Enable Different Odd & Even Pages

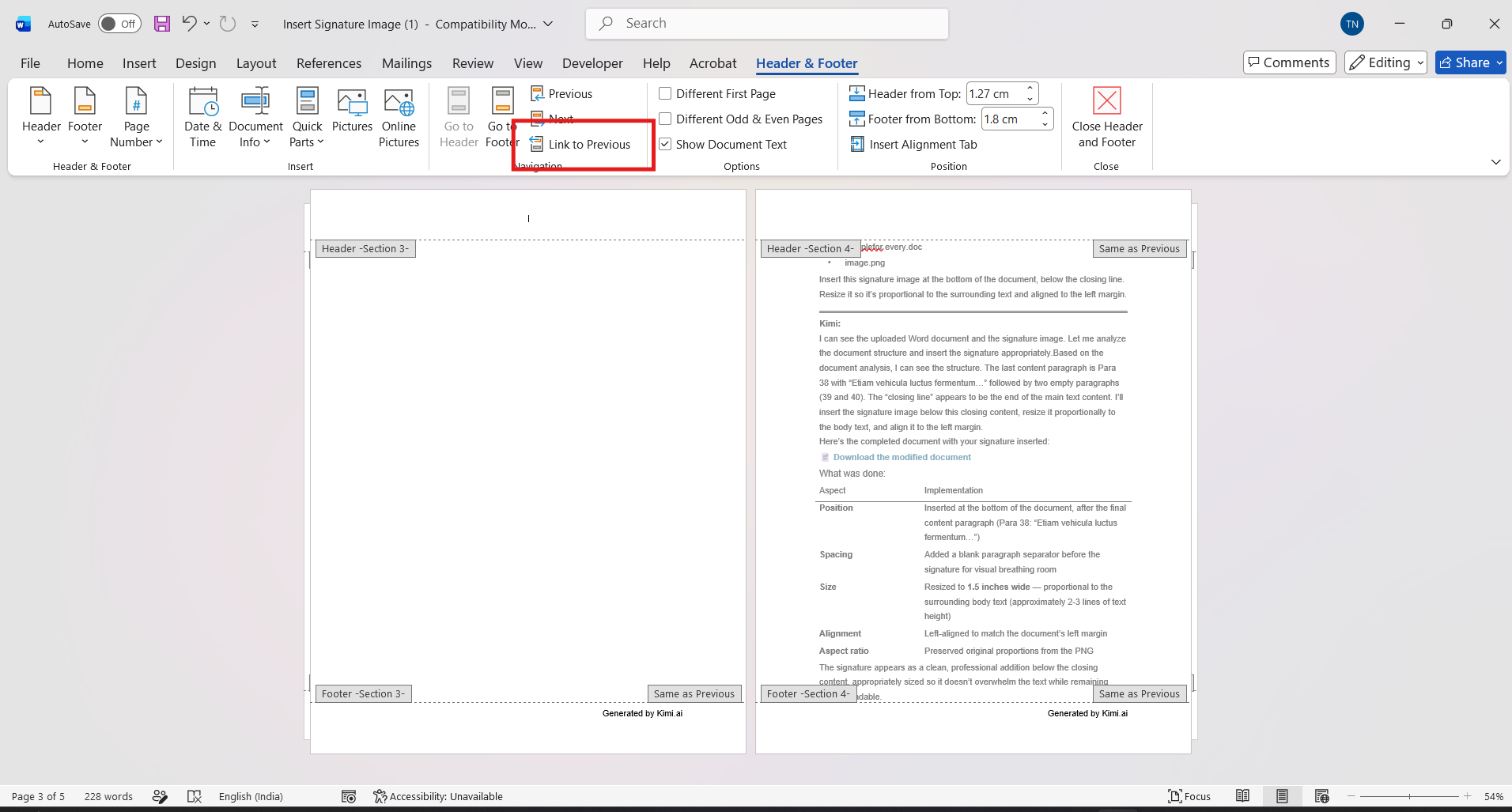point(665,119)
